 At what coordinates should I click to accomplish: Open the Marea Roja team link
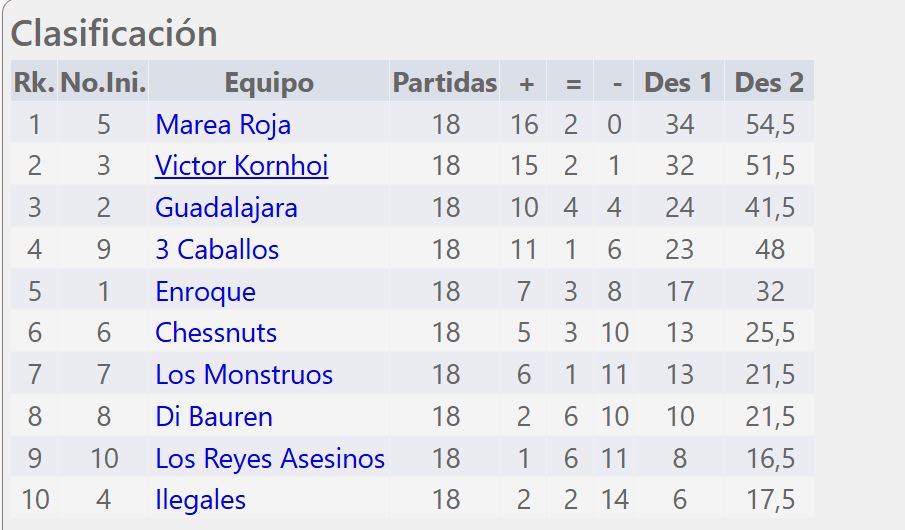click(x=223, y=125)
